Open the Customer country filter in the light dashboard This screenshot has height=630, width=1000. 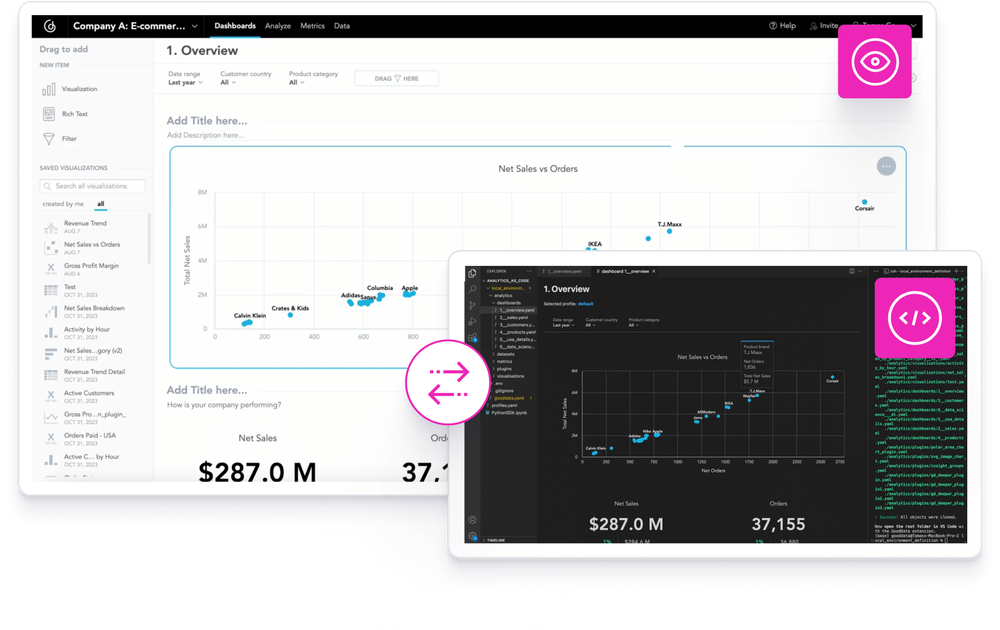[246, 78]
